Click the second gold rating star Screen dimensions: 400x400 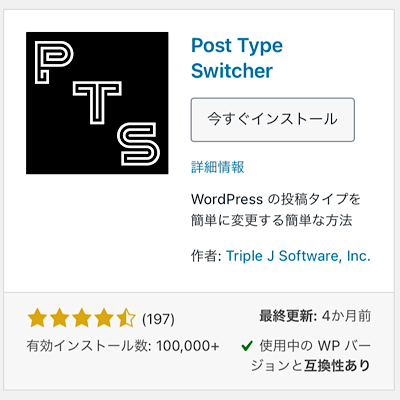pos(59,318)
